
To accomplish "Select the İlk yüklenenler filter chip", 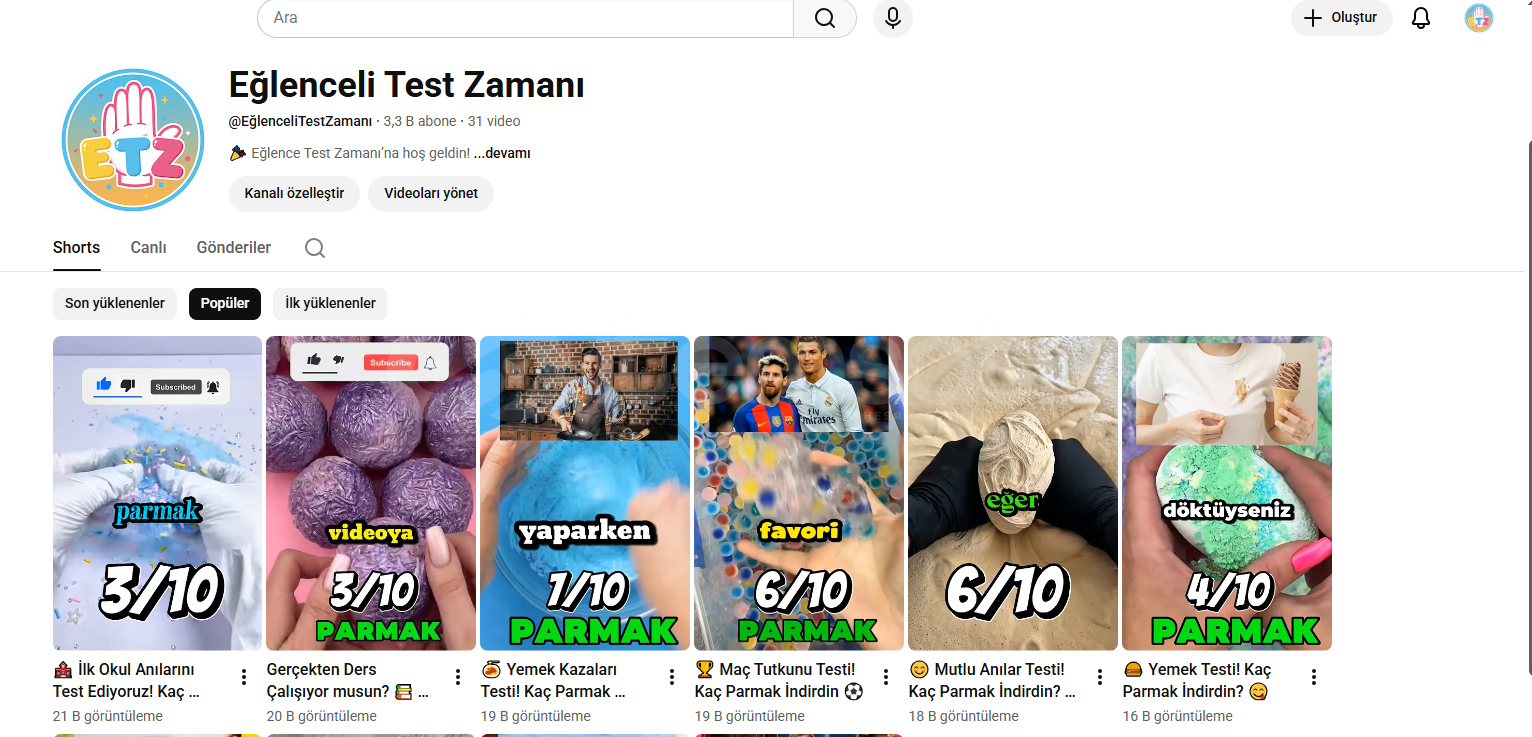I will pos(330,303).
